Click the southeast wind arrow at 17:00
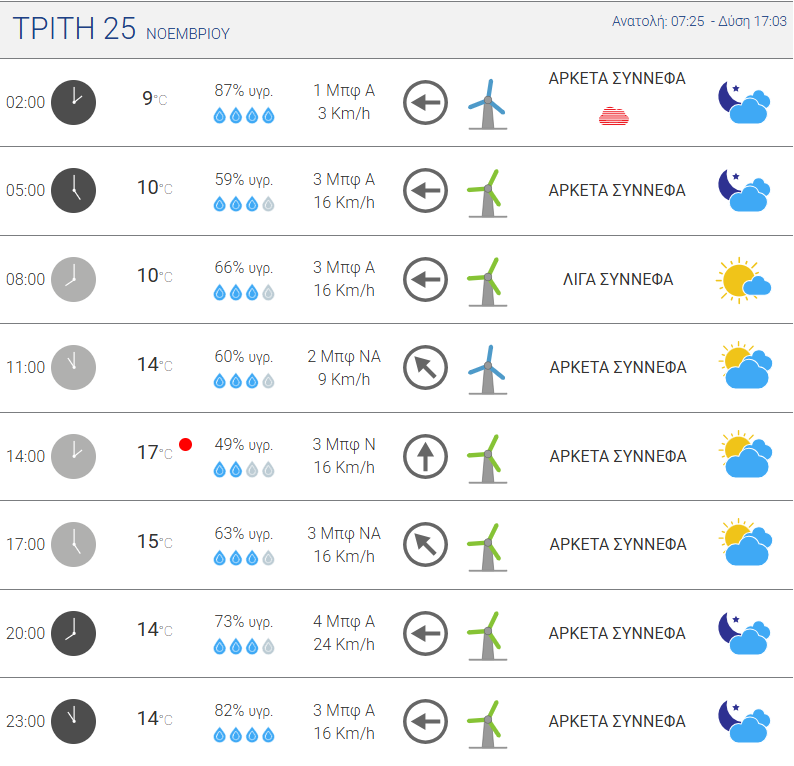Screen dimensions: 794x766 pyautogui.click(x=425, y=544)
